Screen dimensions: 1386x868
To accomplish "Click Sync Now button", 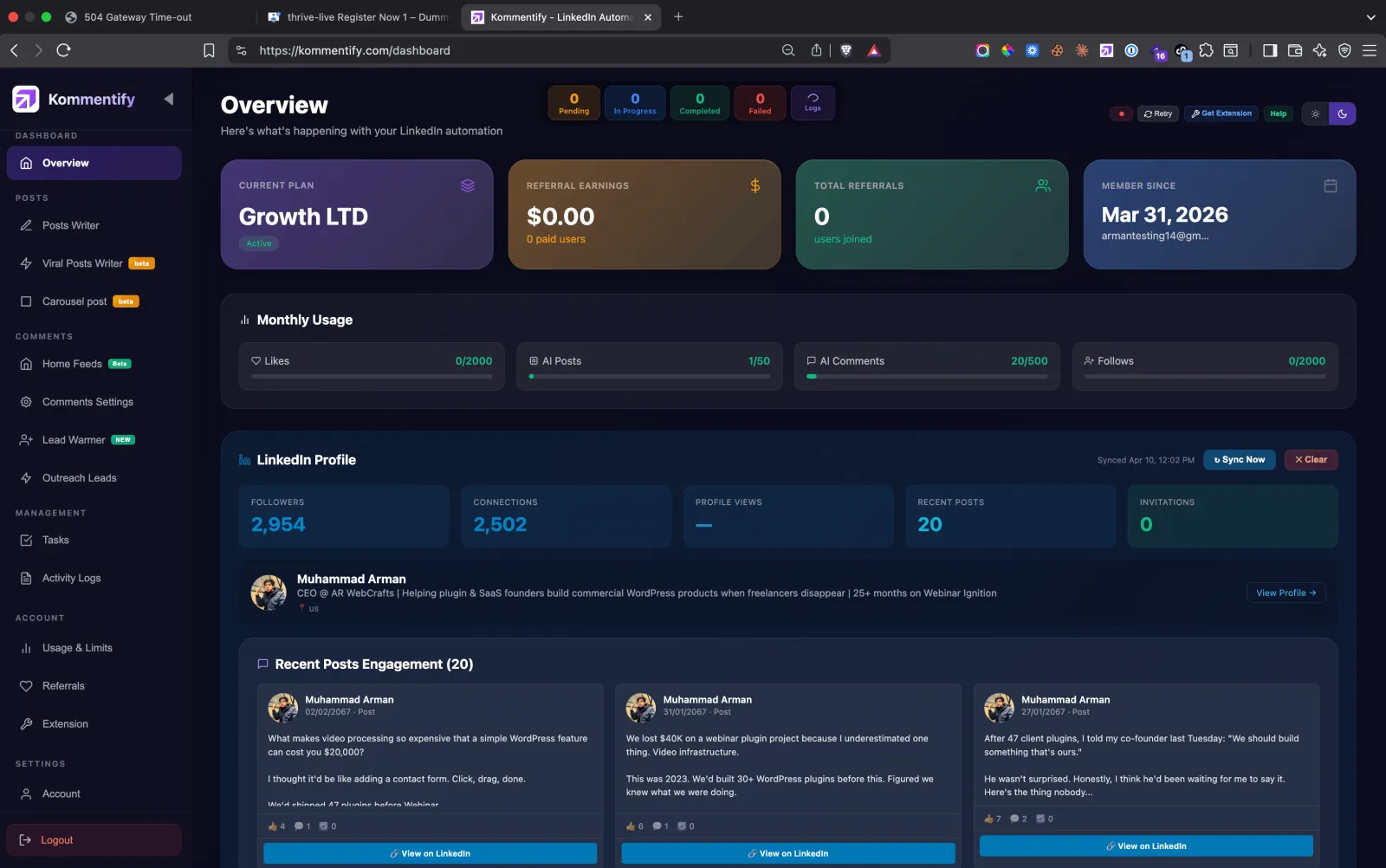I will [1240, 460].
